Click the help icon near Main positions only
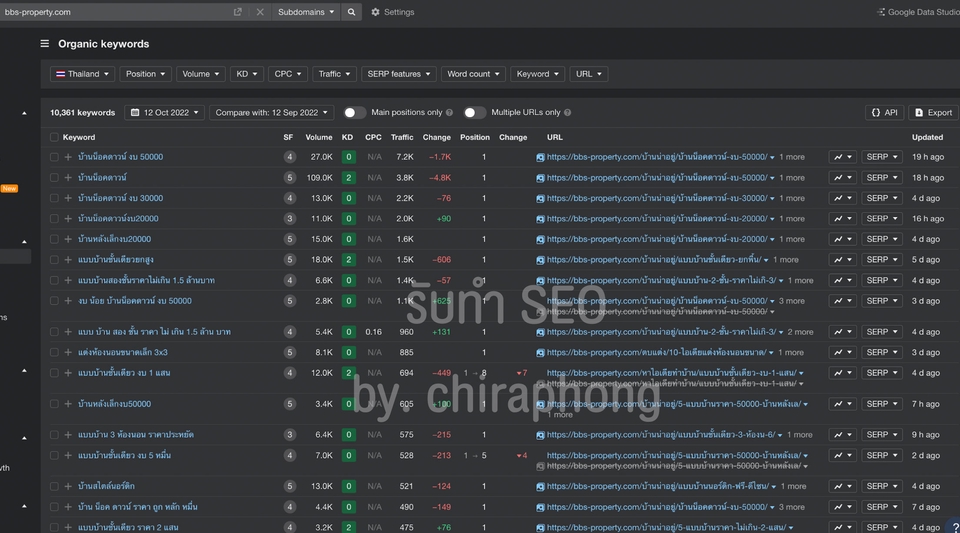The width and height of the screenshot is (960, 533). [x=449, y=113]
